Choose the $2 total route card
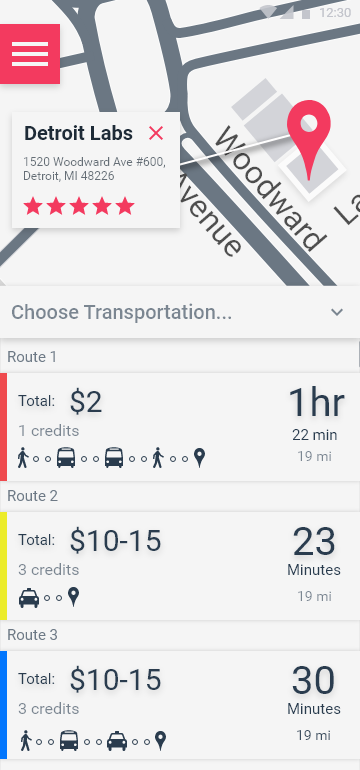Viewport: 360px width, 770px height. (x=180, y=427)
